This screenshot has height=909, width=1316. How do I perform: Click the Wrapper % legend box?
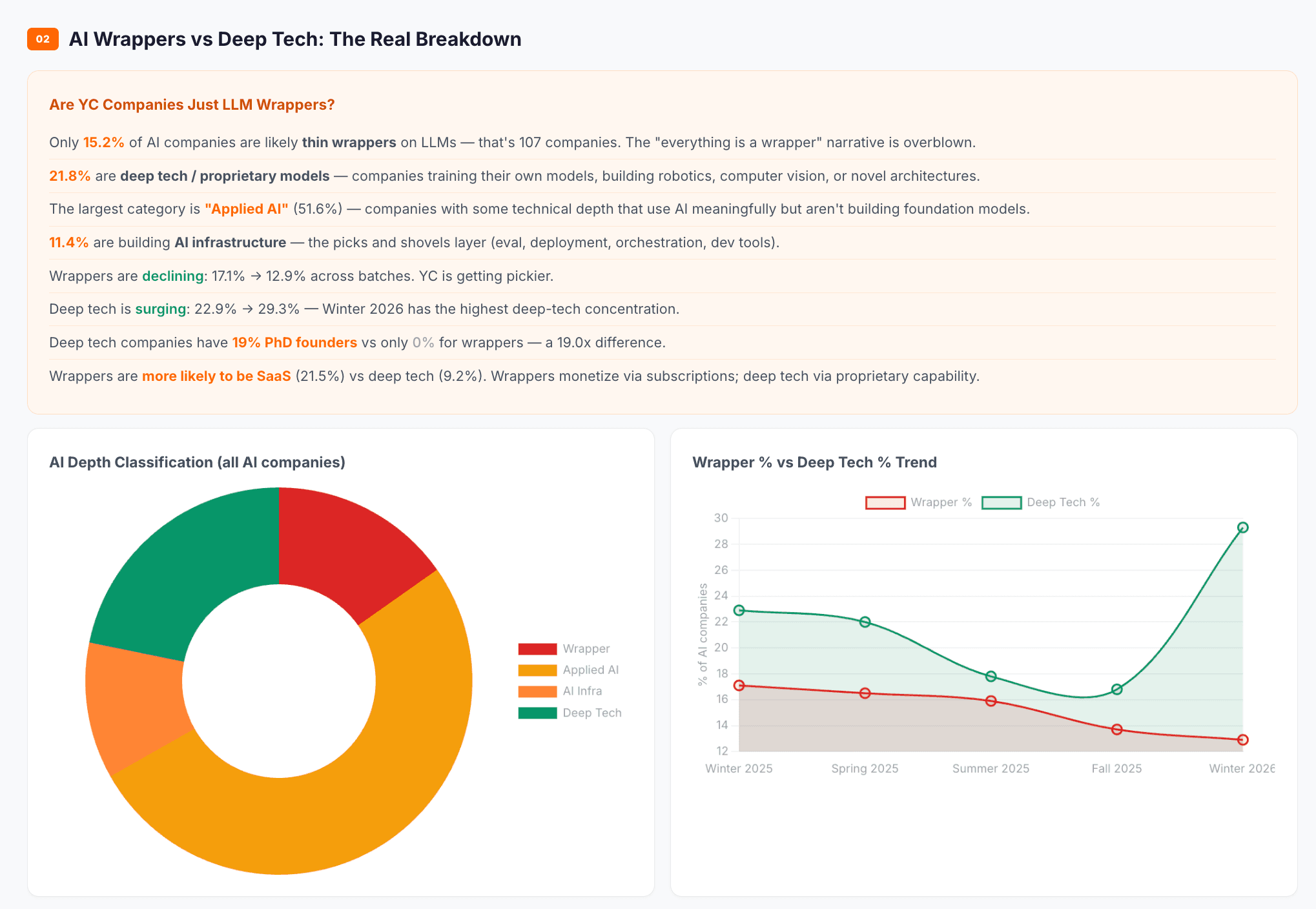click(x=885, y=502)
